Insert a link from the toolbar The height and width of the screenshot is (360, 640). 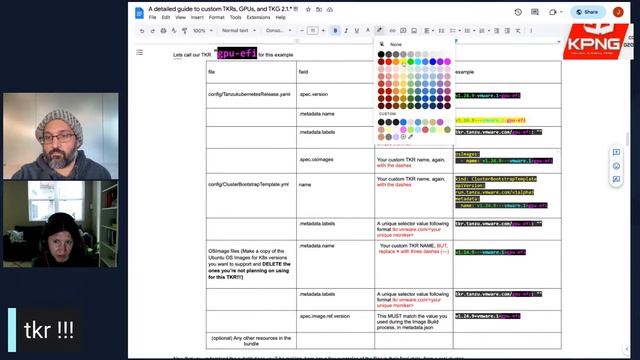tap(392, 31)
